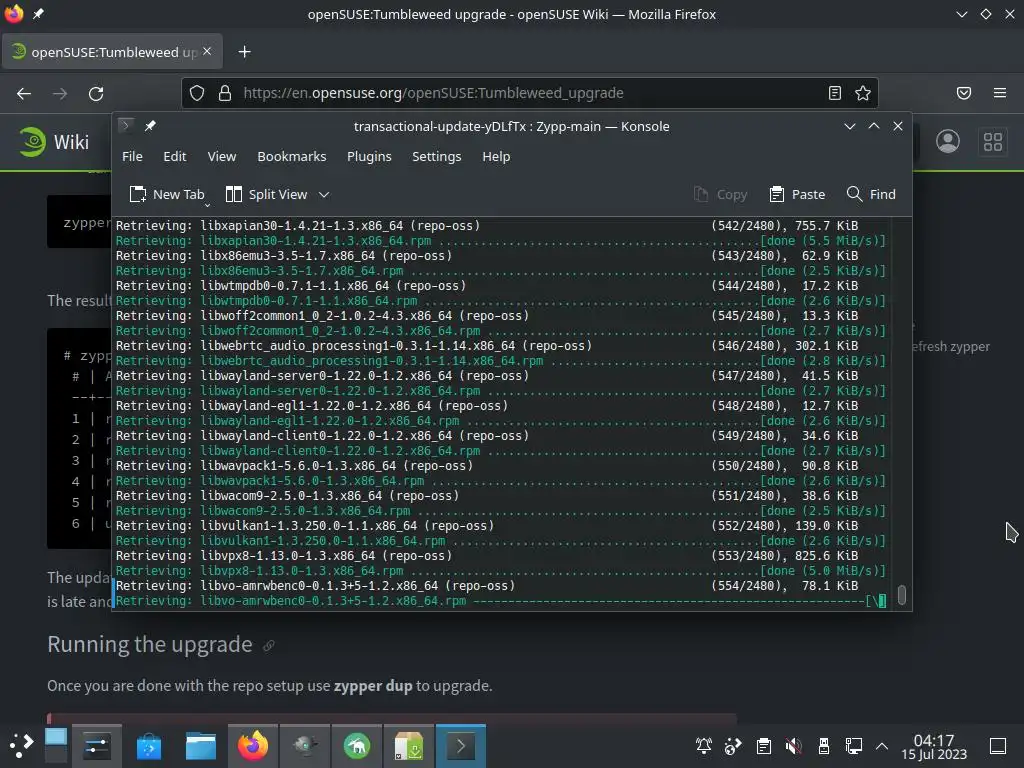Open Konsole Edit menu

click(174, 157)
